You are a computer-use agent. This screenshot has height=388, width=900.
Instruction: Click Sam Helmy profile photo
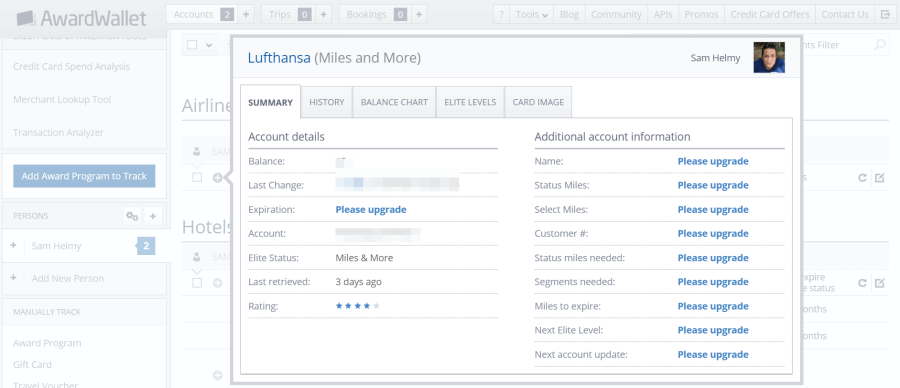point(769,57)
